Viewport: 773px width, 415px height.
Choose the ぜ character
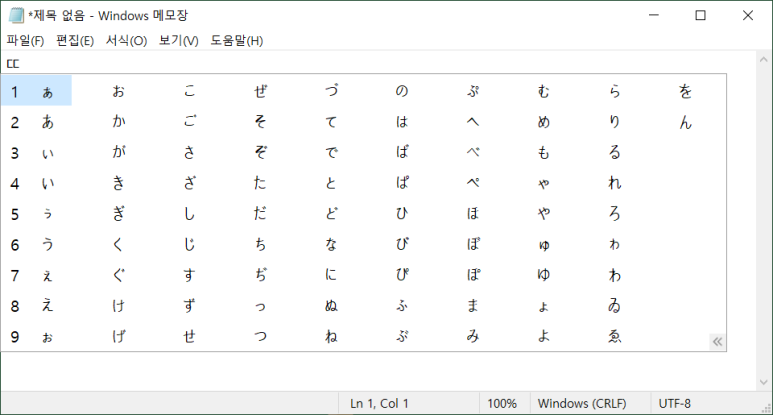[x=260, y=91]
